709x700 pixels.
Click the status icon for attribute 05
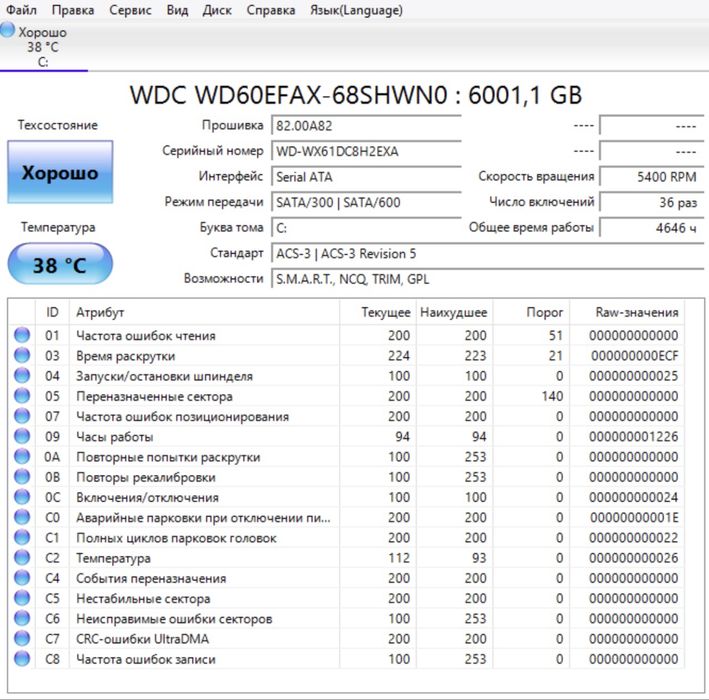coord(22,396)
